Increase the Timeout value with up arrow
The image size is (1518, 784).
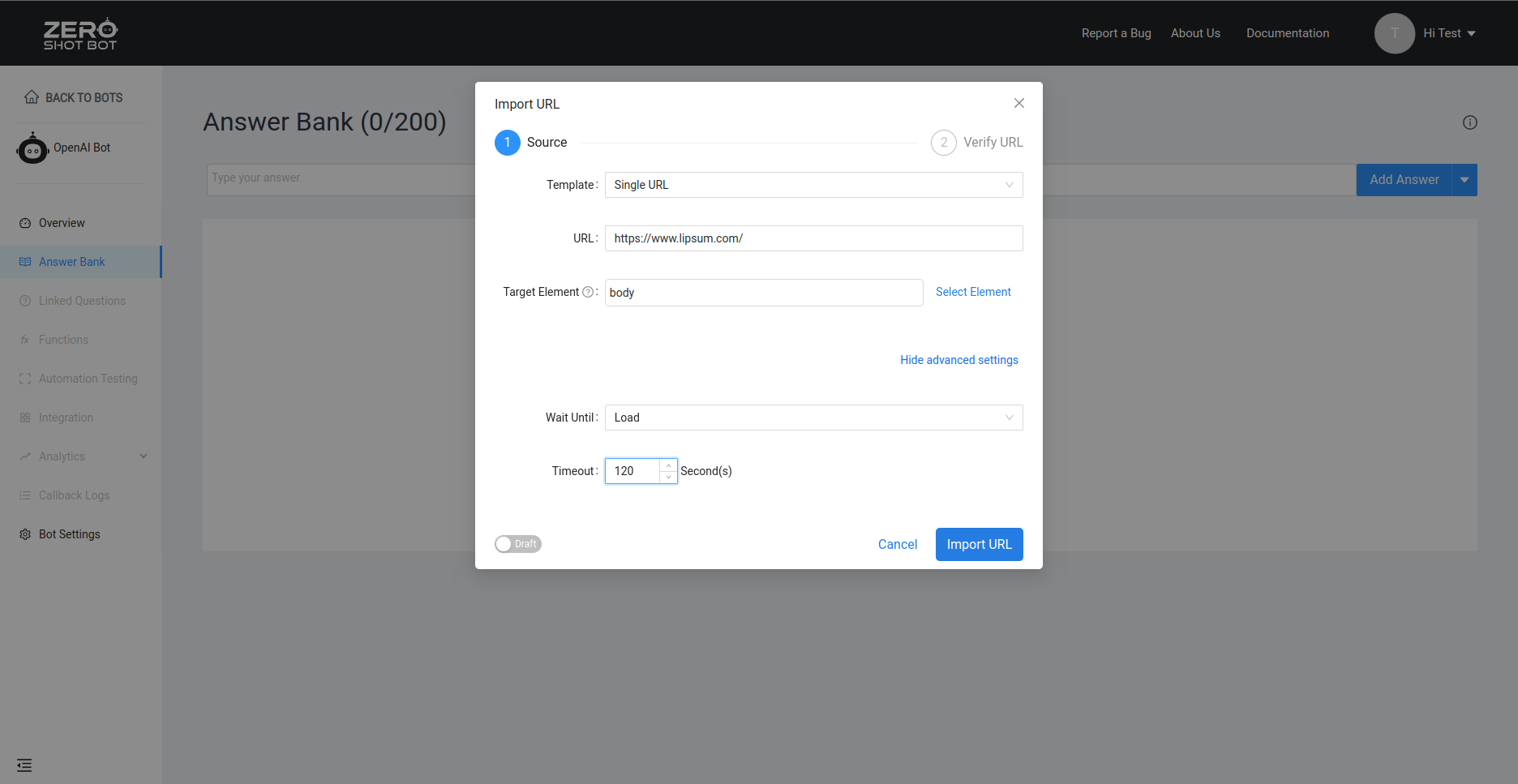[667, 465]
